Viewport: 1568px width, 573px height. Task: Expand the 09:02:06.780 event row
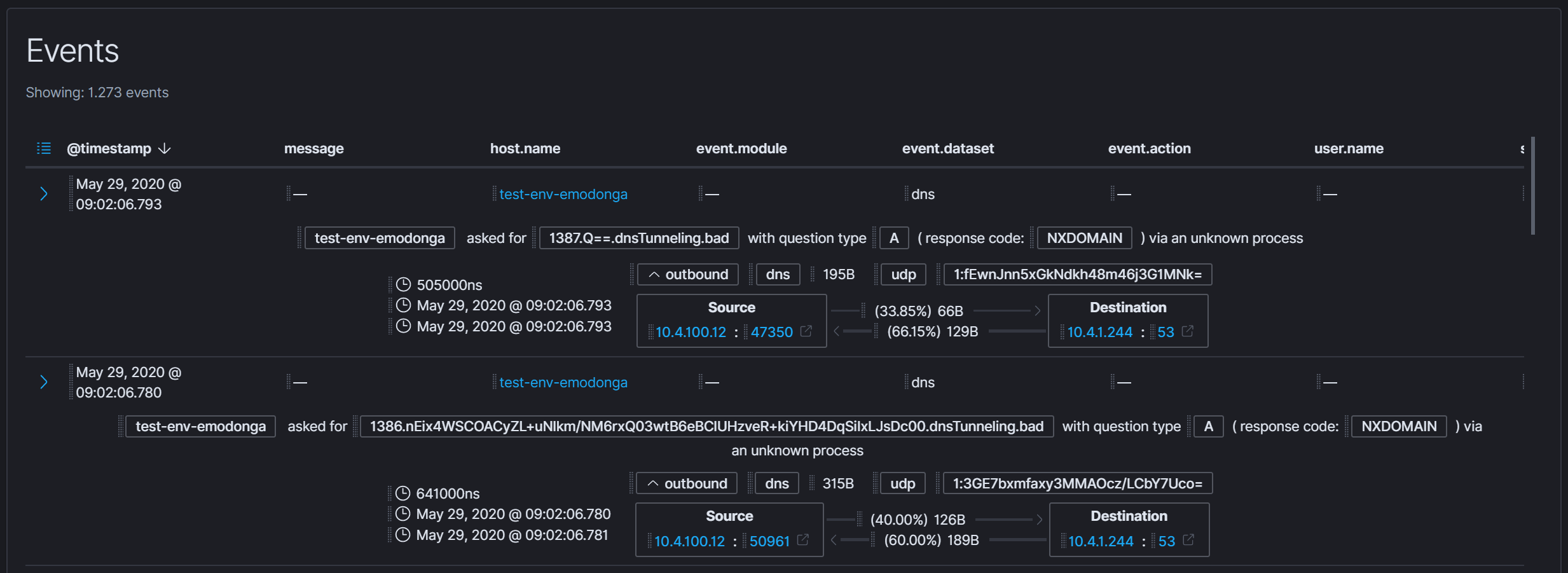[x=44, y=382]
